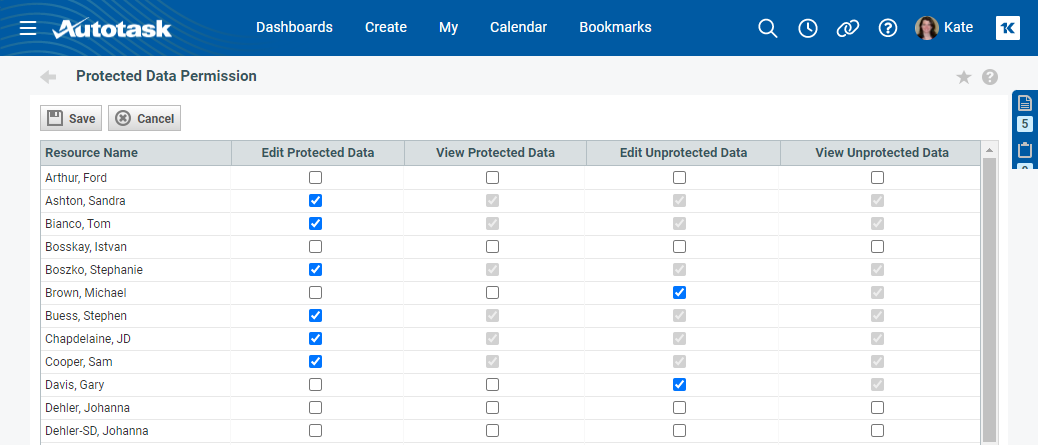
Task: Click the Kaseya K logo icon
Action: pos(1008,28)
